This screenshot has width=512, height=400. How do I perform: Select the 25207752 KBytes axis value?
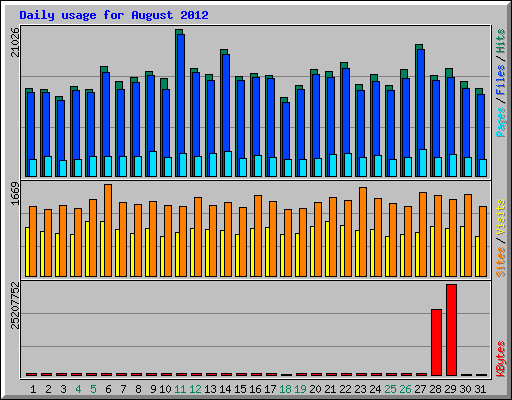[x=15, y=305]
